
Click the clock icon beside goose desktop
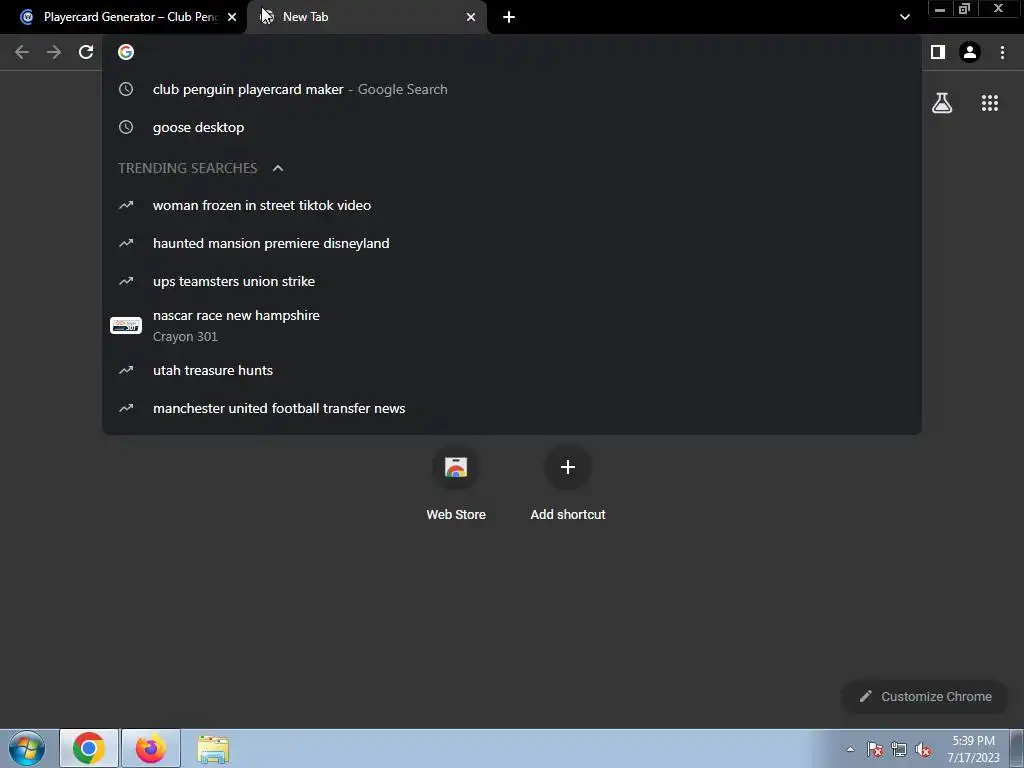[126, 127]
